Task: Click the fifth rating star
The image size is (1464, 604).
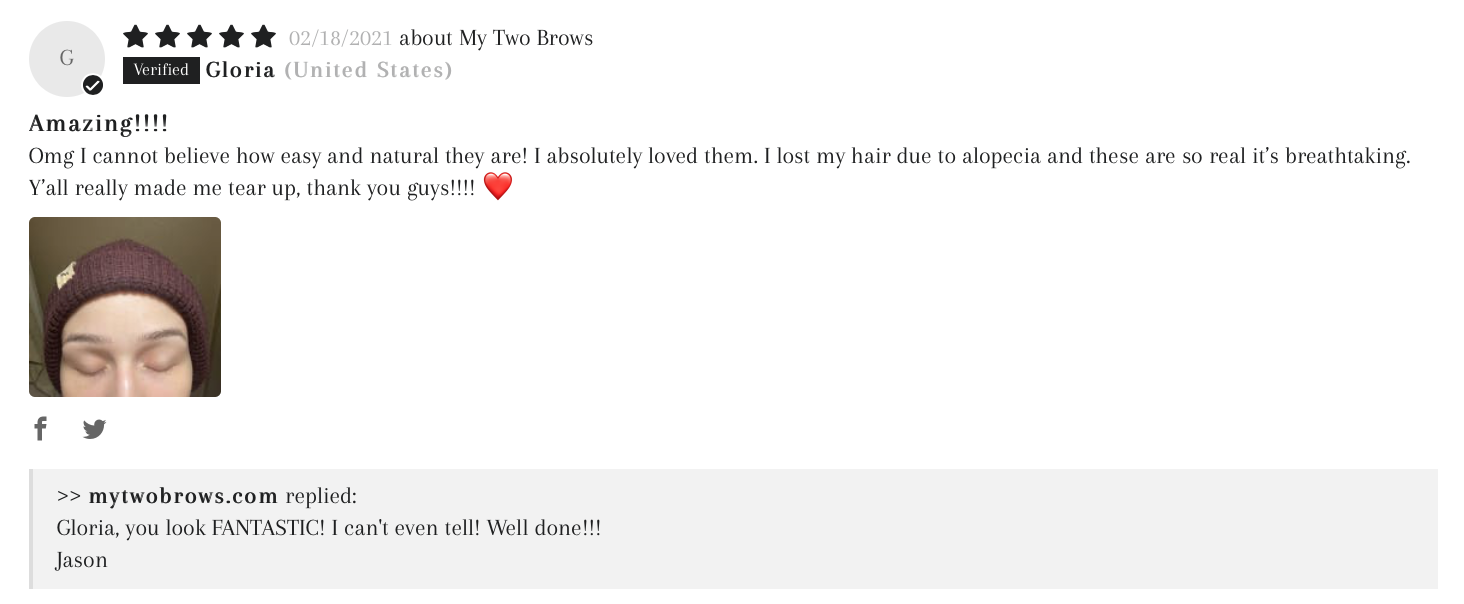Action: point(263,37)
